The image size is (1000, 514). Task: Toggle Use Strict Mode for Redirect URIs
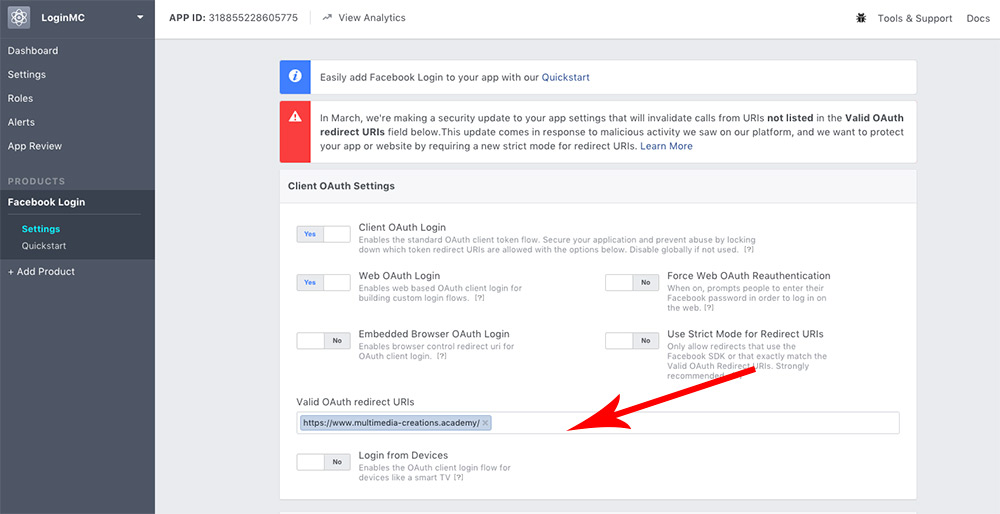tap(632, 341)
